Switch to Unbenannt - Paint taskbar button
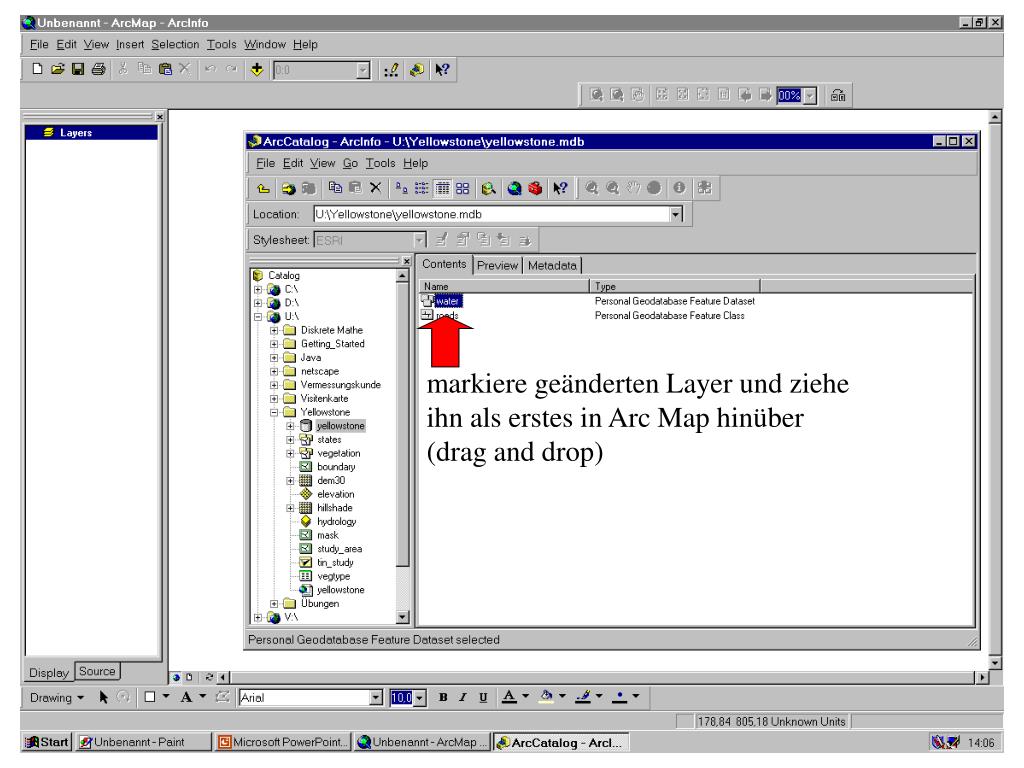Image resolution: width=1024 pixels, height=768 pixels. (x=143, y=742)
